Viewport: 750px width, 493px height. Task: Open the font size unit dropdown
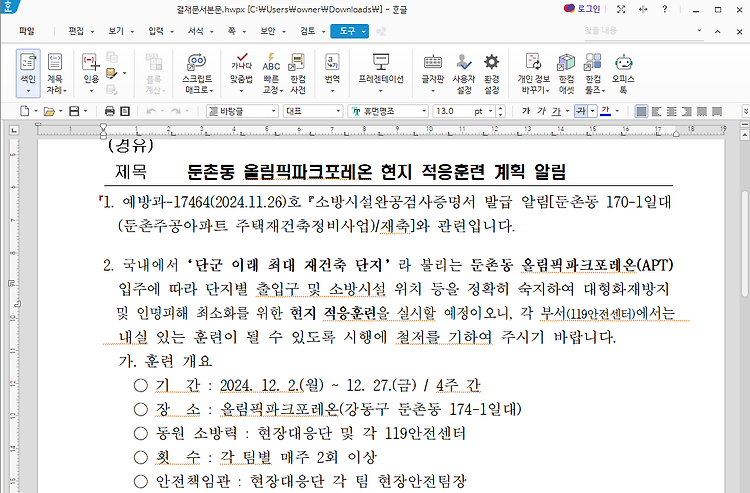[x=490, y=111]
